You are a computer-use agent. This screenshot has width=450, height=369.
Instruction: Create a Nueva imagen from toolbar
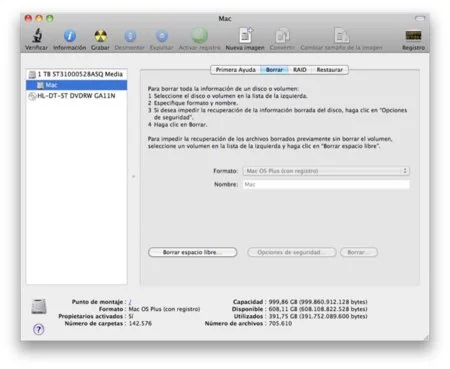pyautogui.click(x=245, y=35)
